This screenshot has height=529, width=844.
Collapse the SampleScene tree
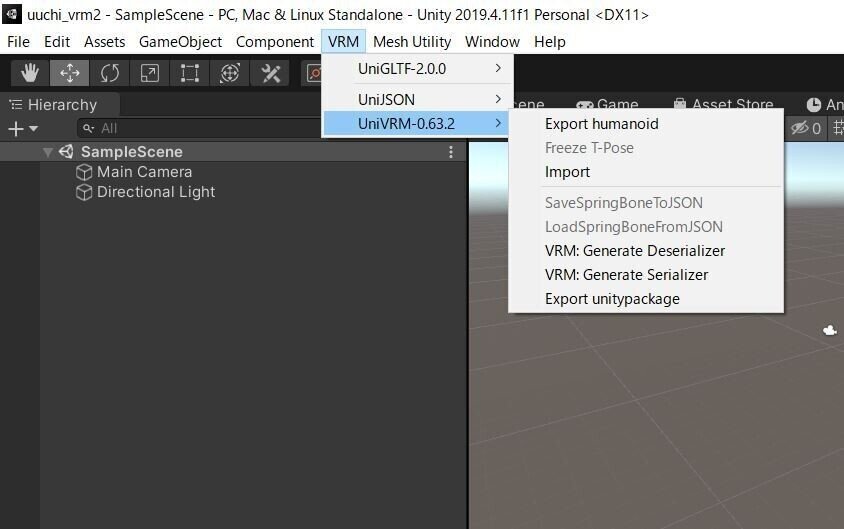click(x=48, y=152)
